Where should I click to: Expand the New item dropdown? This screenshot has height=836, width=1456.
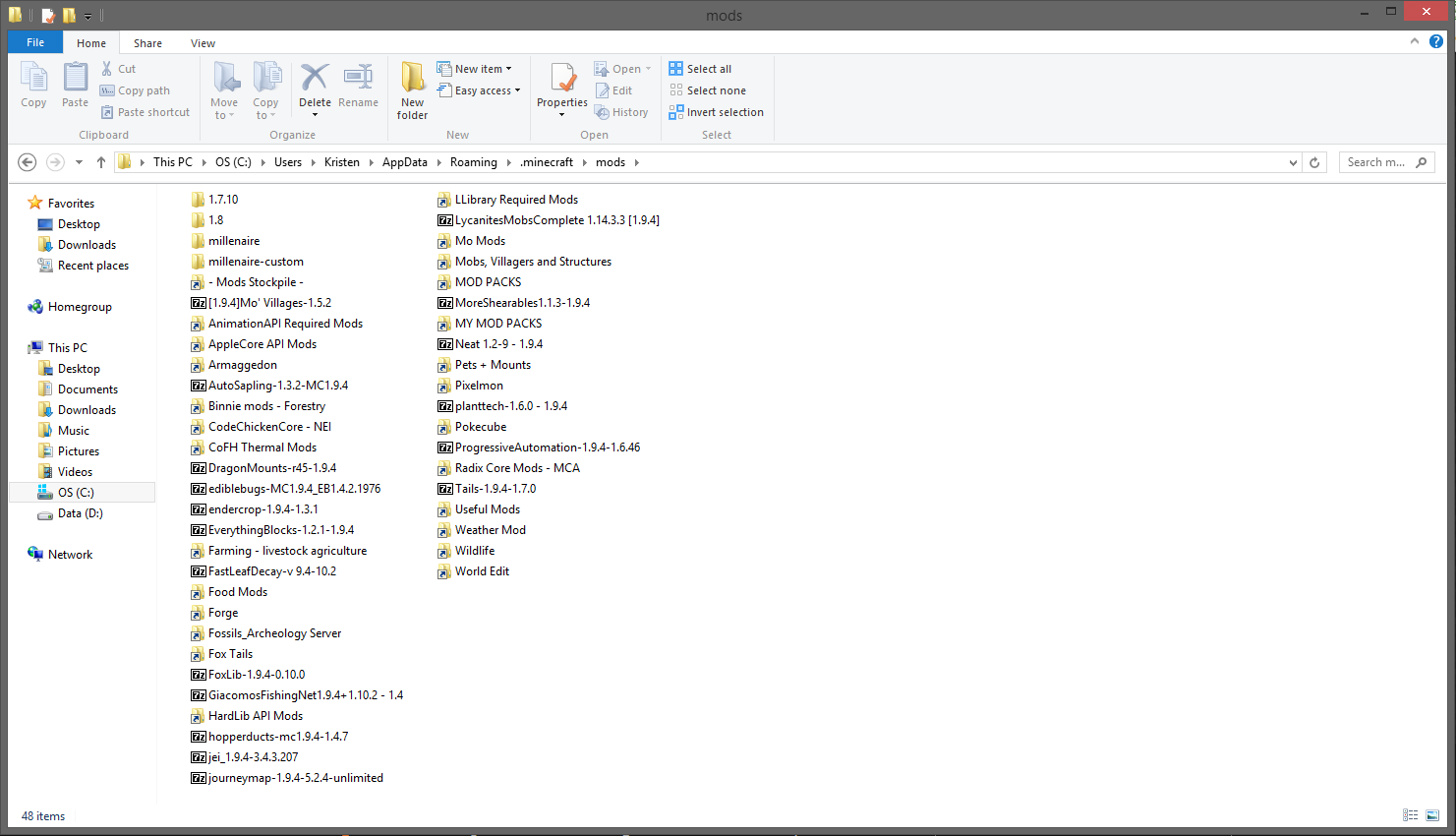click(x=508, y=69)
